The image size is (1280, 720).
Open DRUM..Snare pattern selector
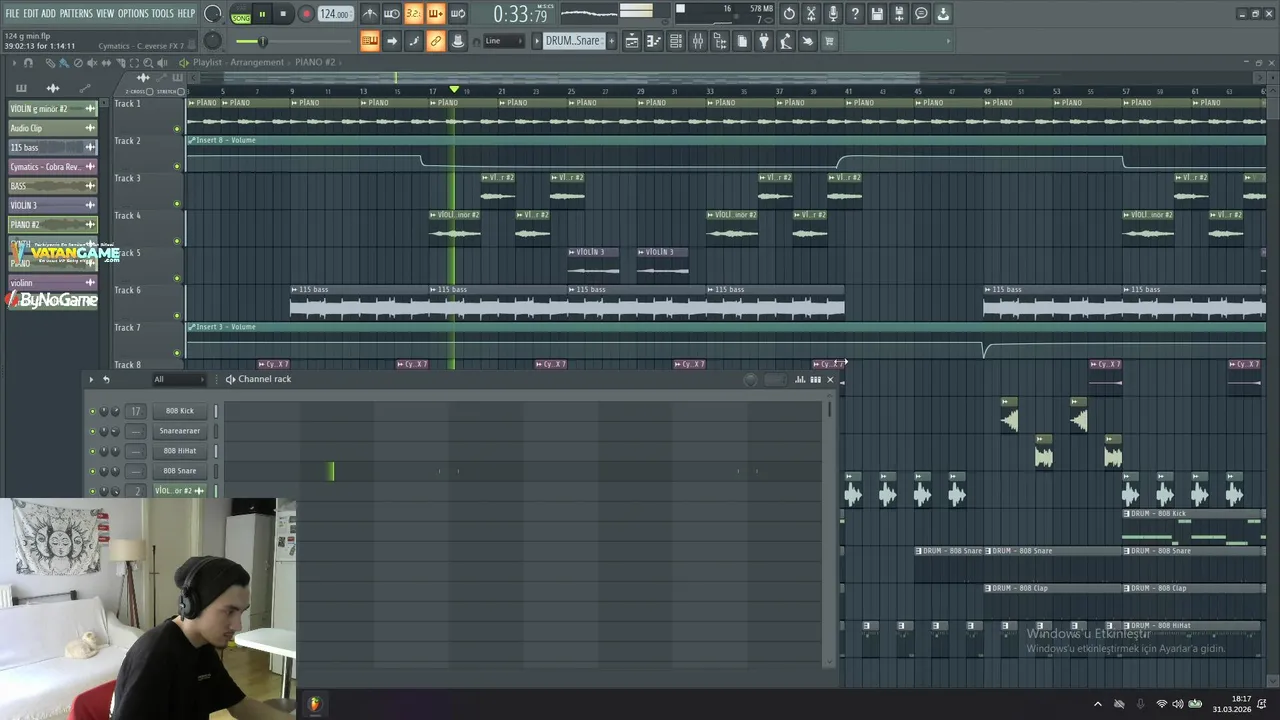pos(575,41)
